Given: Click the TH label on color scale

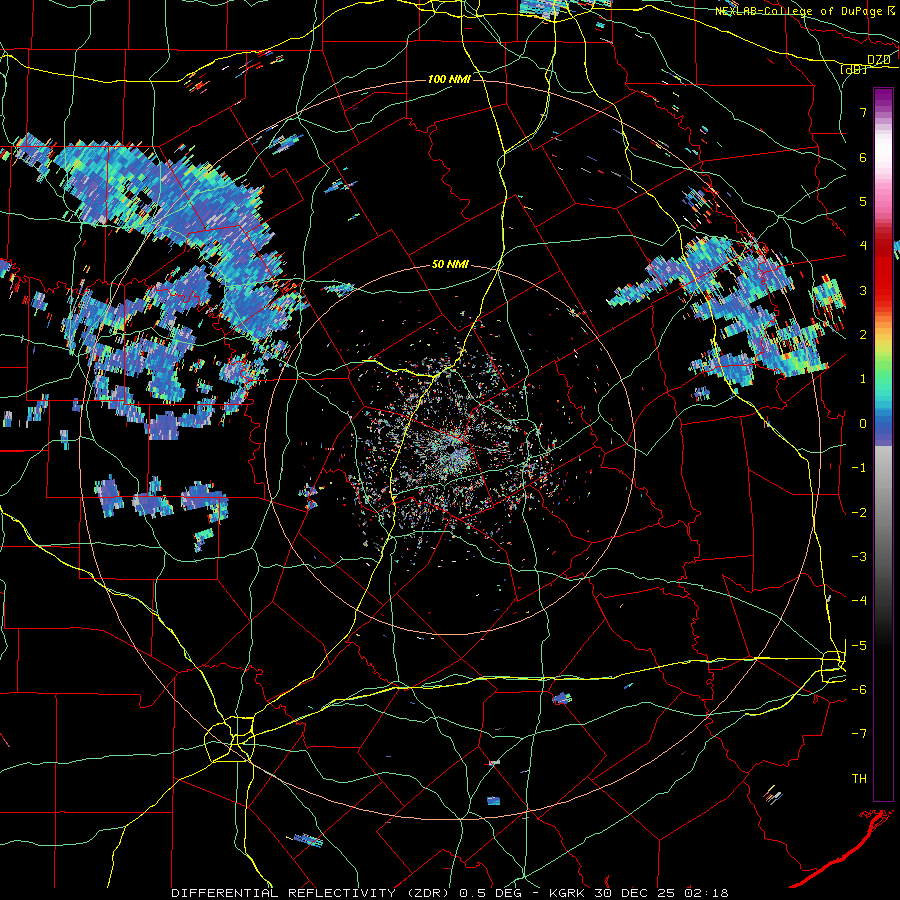Looking at the screenshot, I should (x=859, y=779).
